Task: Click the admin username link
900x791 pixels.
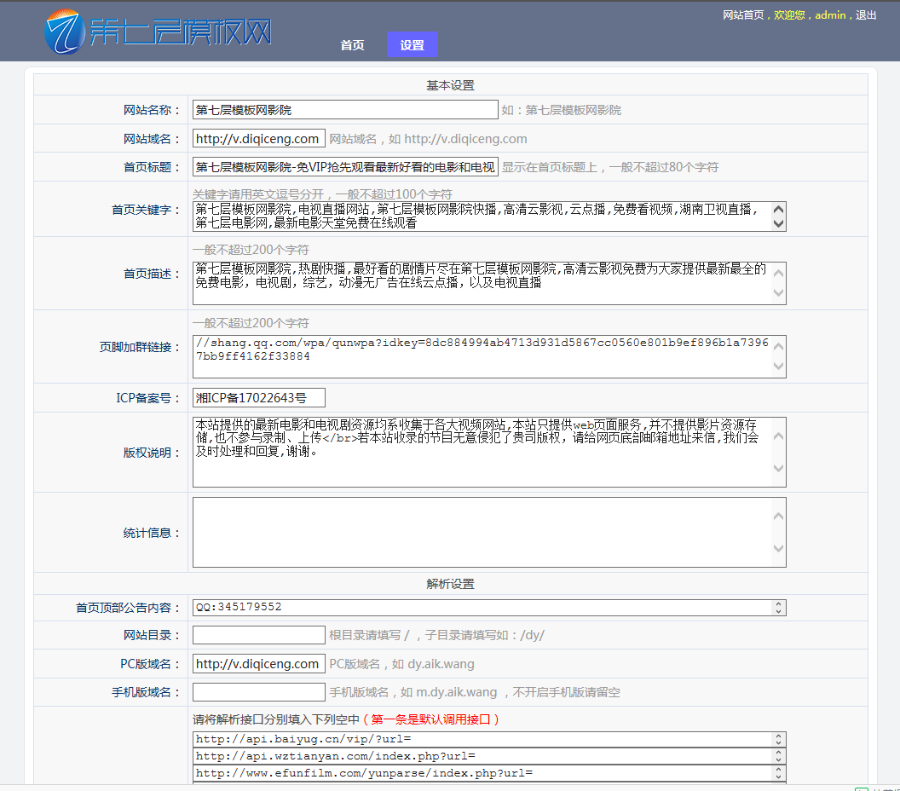Action: coord(830,15)
